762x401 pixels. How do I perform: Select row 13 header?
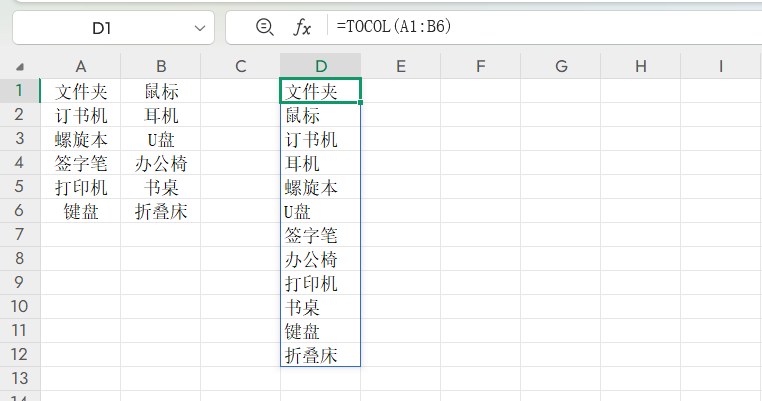point(19,378)
